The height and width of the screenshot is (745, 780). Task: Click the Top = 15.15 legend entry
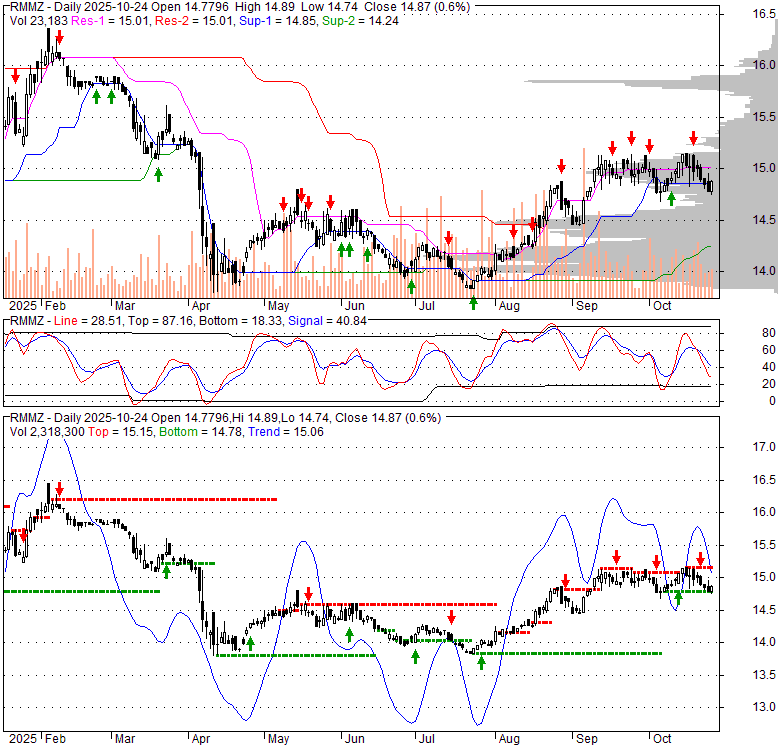[x=120, y=432]
